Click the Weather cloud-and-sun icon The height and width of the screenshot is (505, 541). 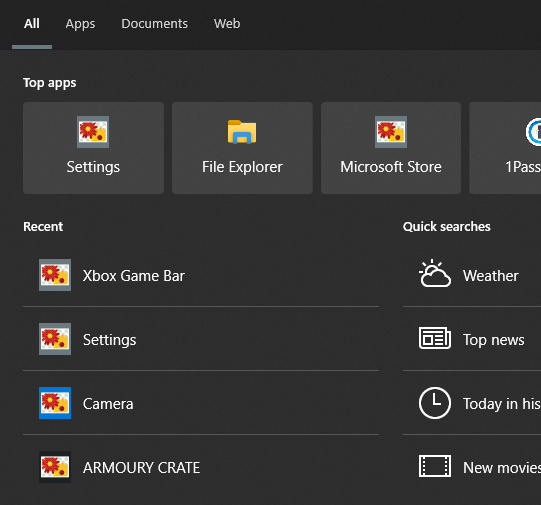click(x=435, y=273)
